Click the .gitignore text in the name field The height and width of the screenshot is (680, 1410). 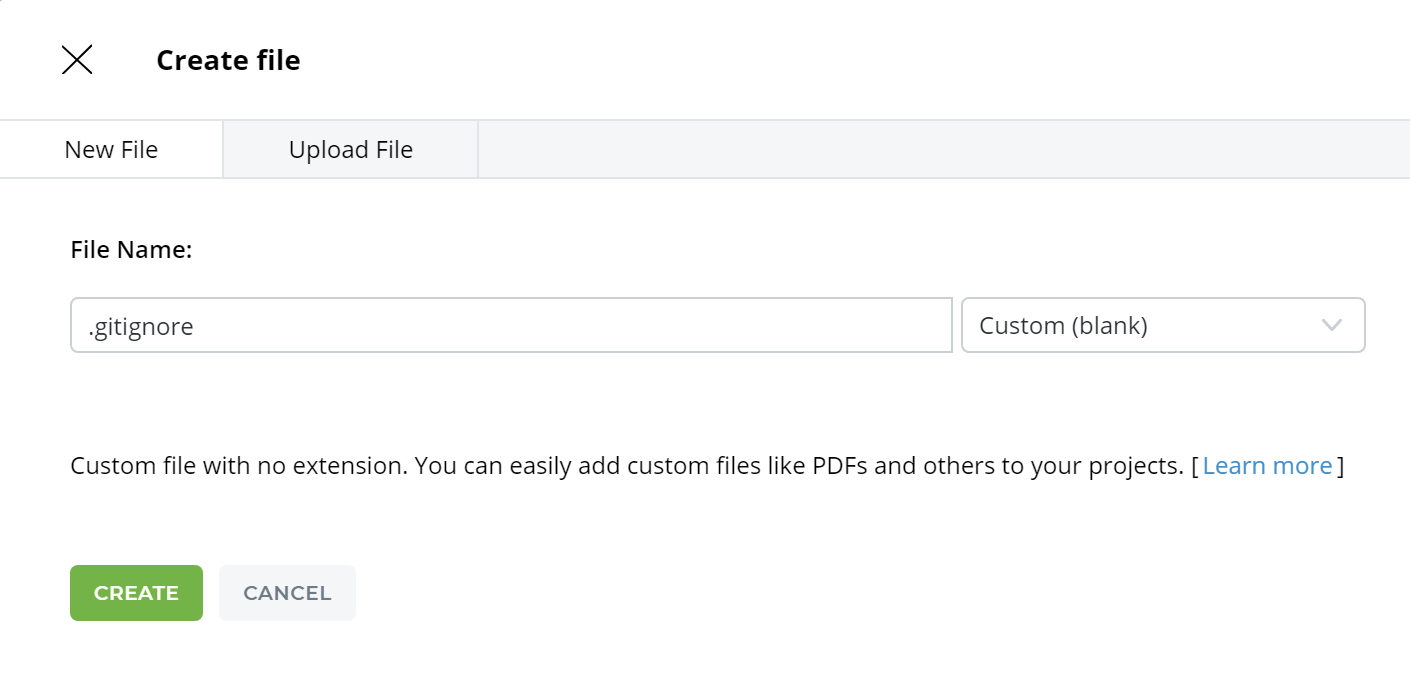(140, 327)
